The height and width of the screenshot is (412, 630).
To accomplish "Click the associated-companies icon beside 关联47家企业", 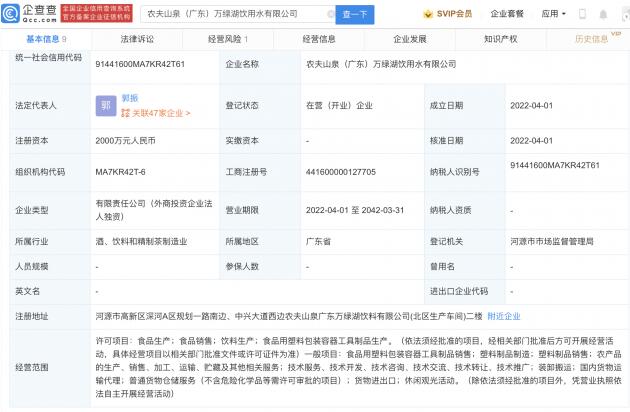I will (x=125, y=113).
